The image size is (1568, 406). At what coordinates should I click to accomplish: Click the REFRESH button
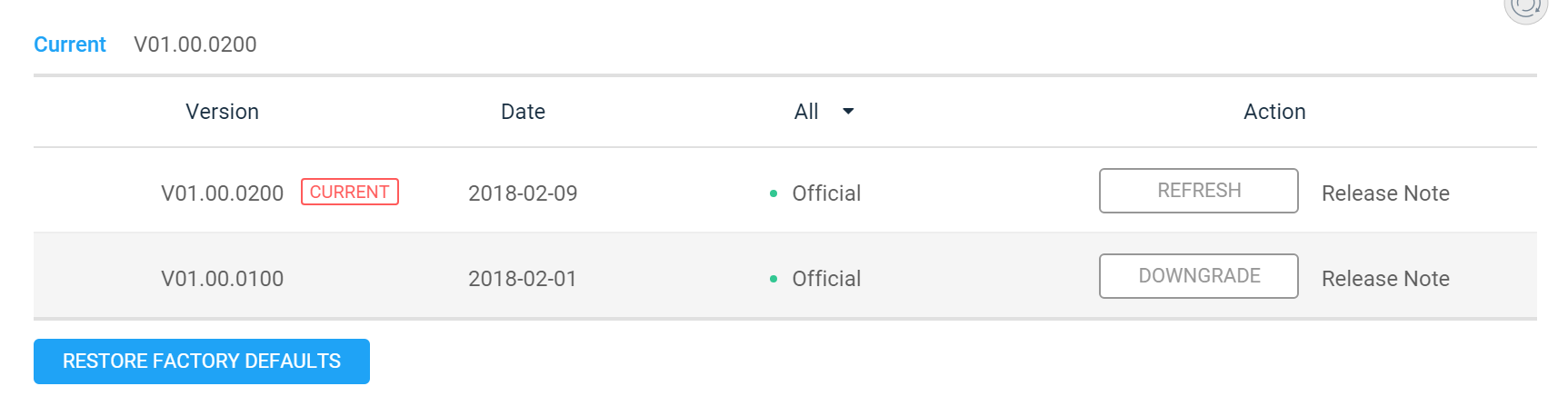click(1199, 191)
